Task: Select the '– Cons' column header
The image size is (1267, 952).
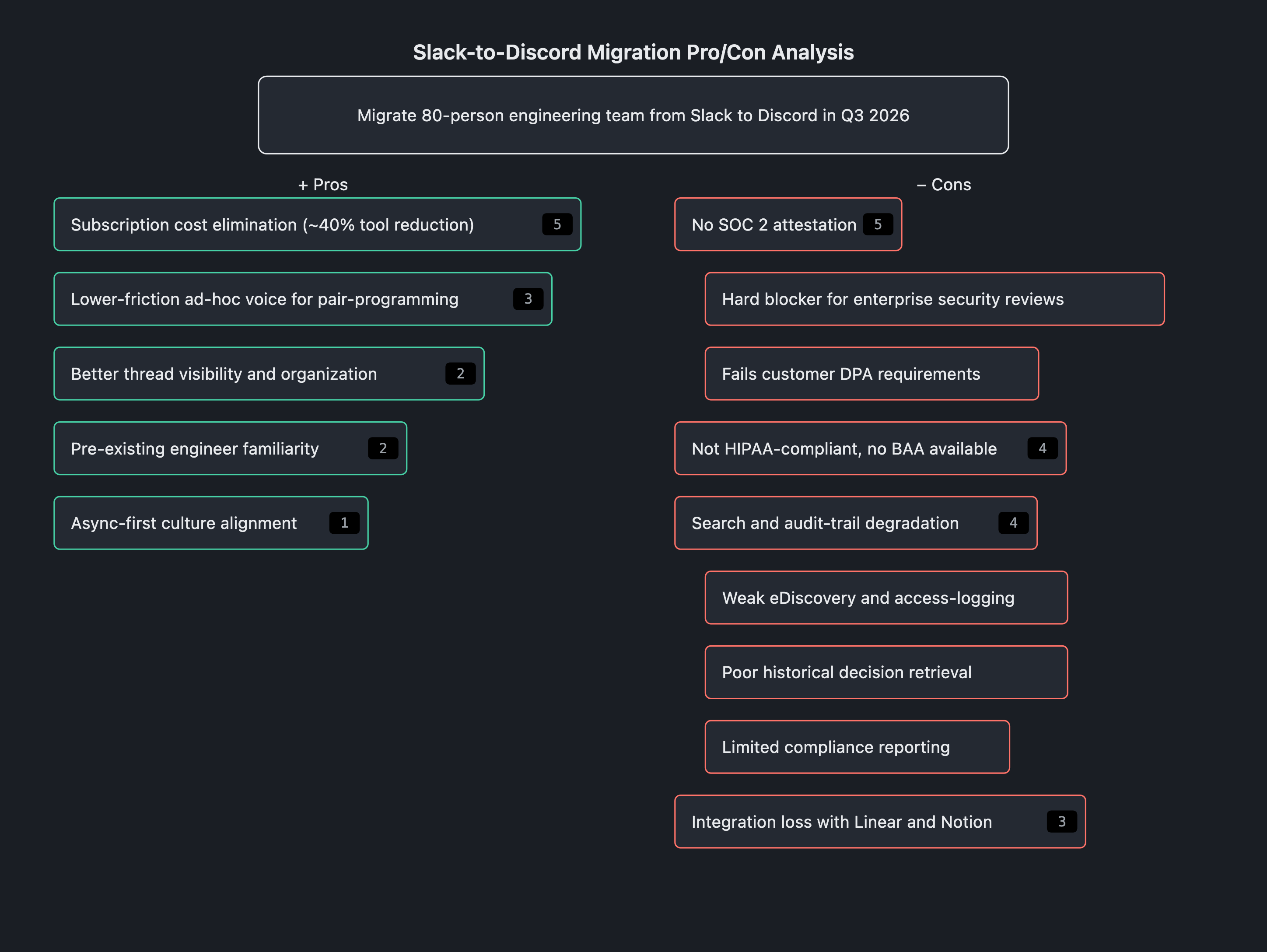Action: [943, 185]
